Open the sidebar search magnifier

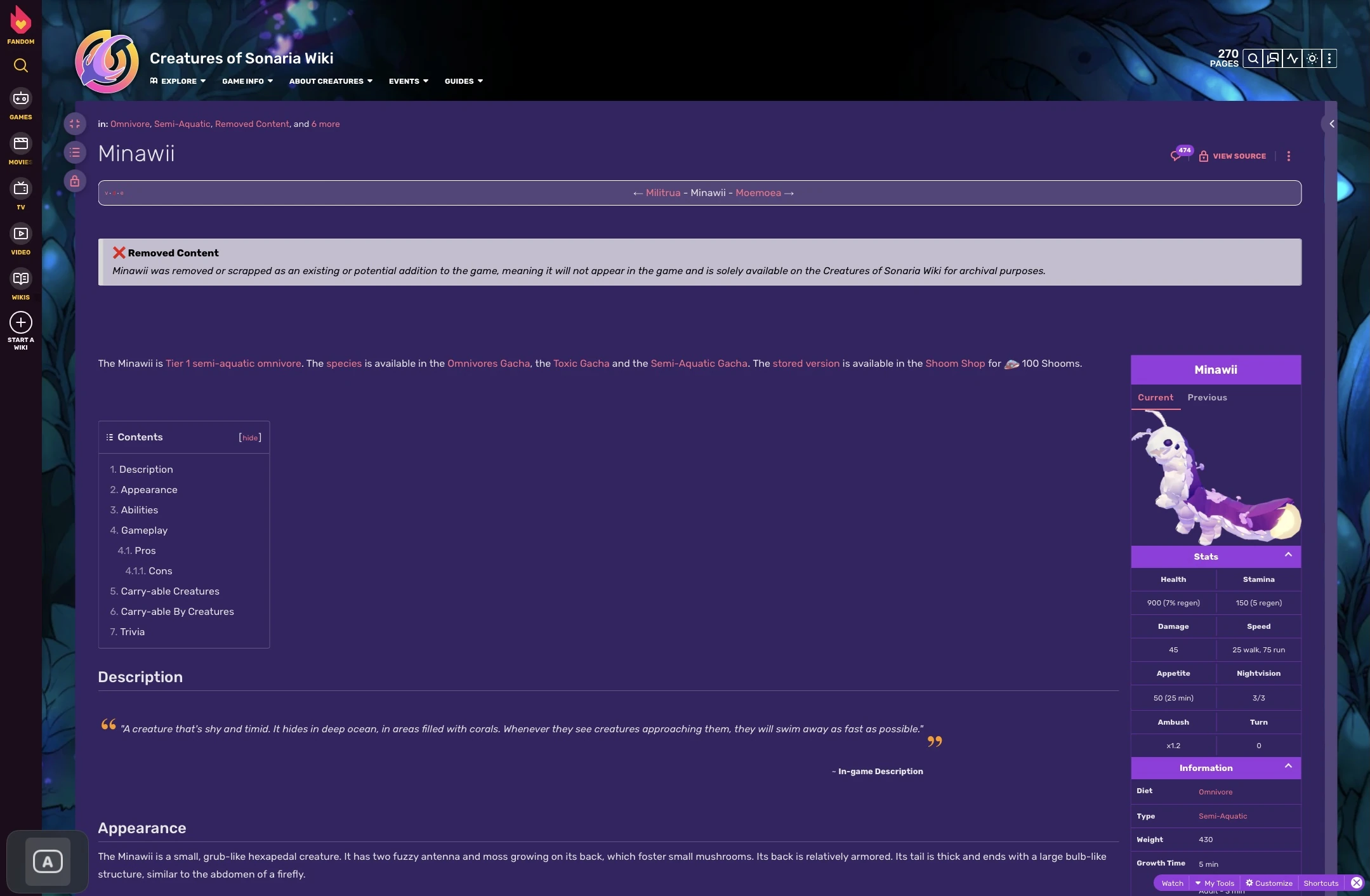click(20, 65)
